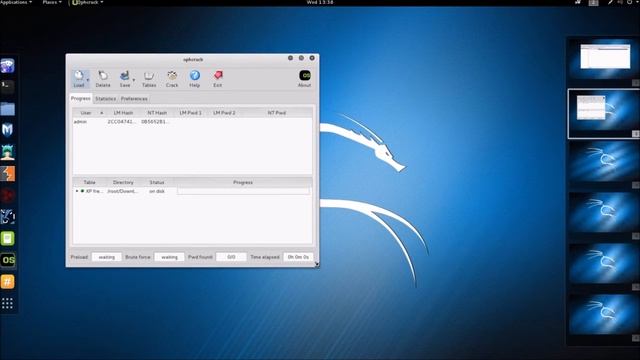Switch to the last workspace thumbnail
640x360 pixels.
click(x=605, y=314)
